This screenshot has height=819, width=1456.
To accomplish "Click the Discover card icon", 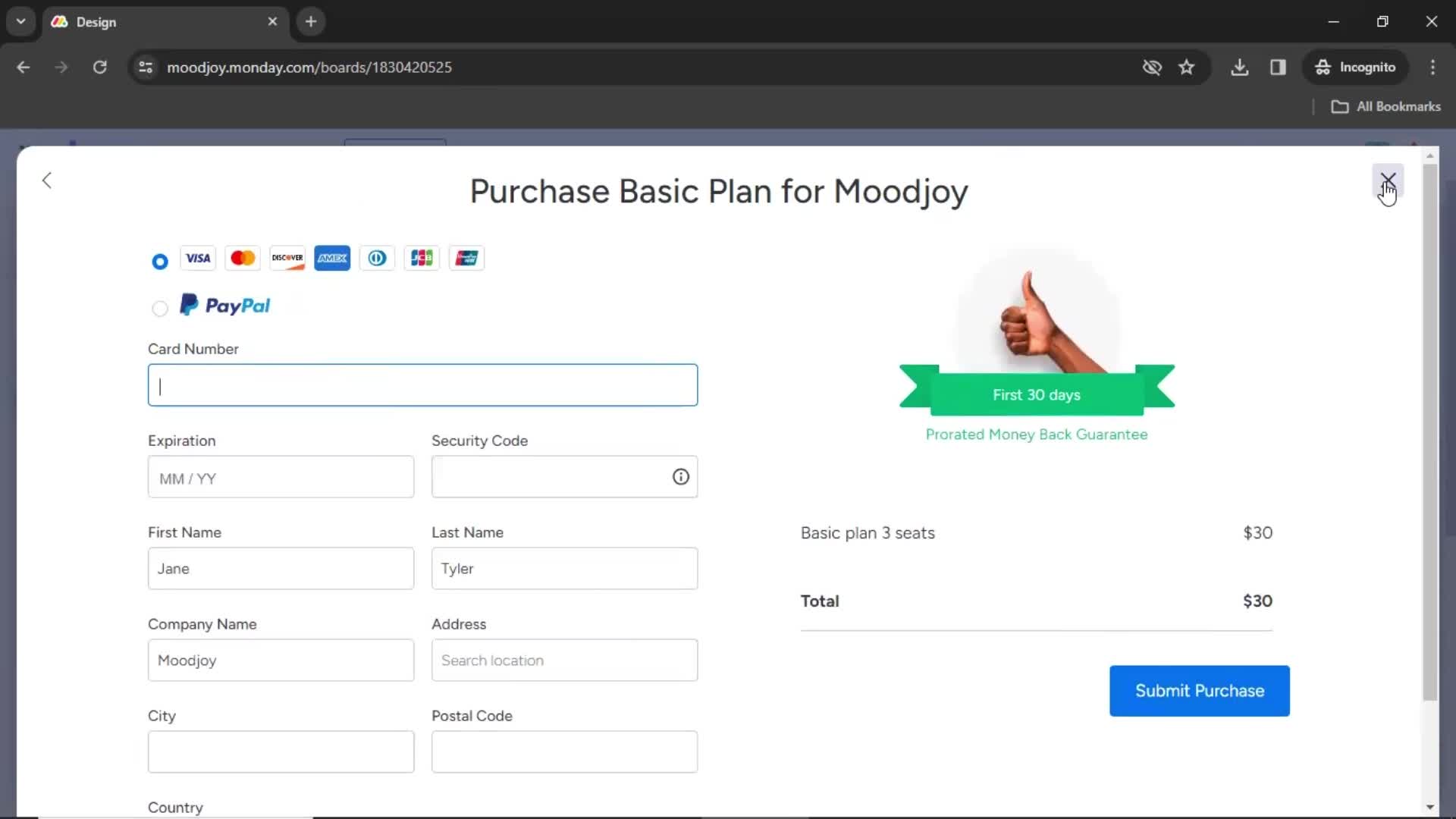I will coord(287,258).
